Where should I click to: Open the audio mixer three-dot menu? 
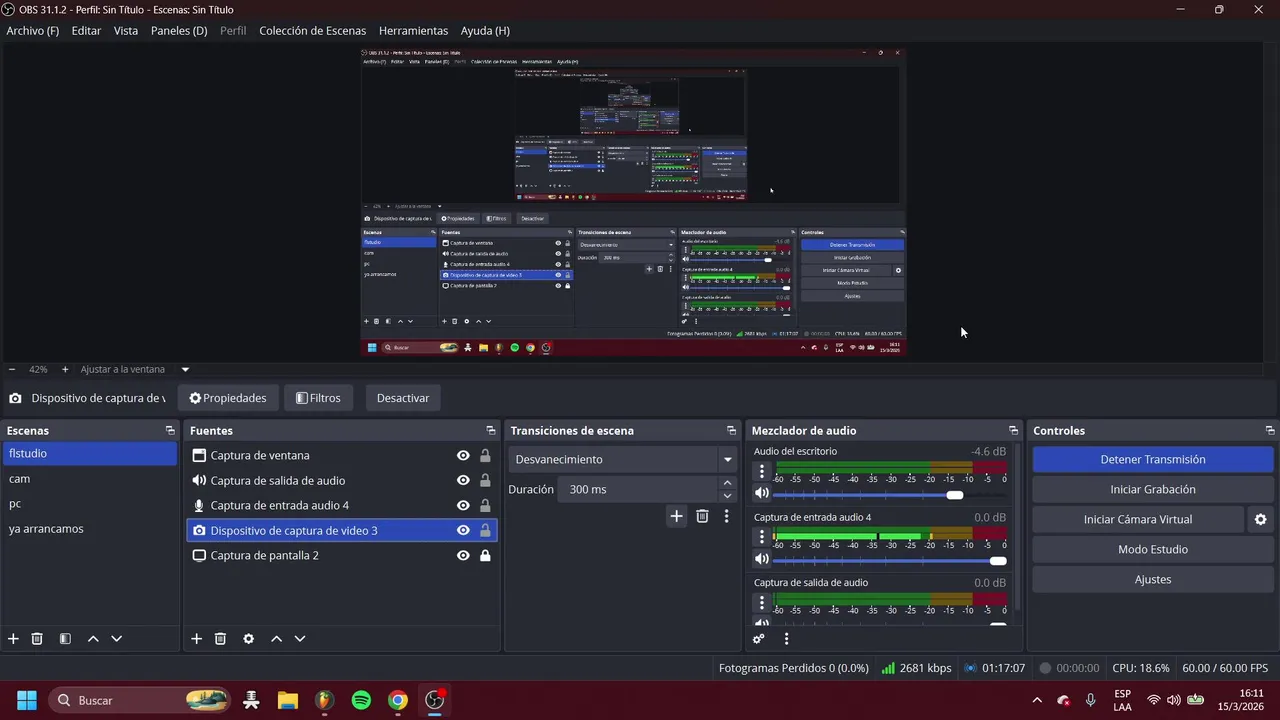pyautogui.click(x=786, y=638)
